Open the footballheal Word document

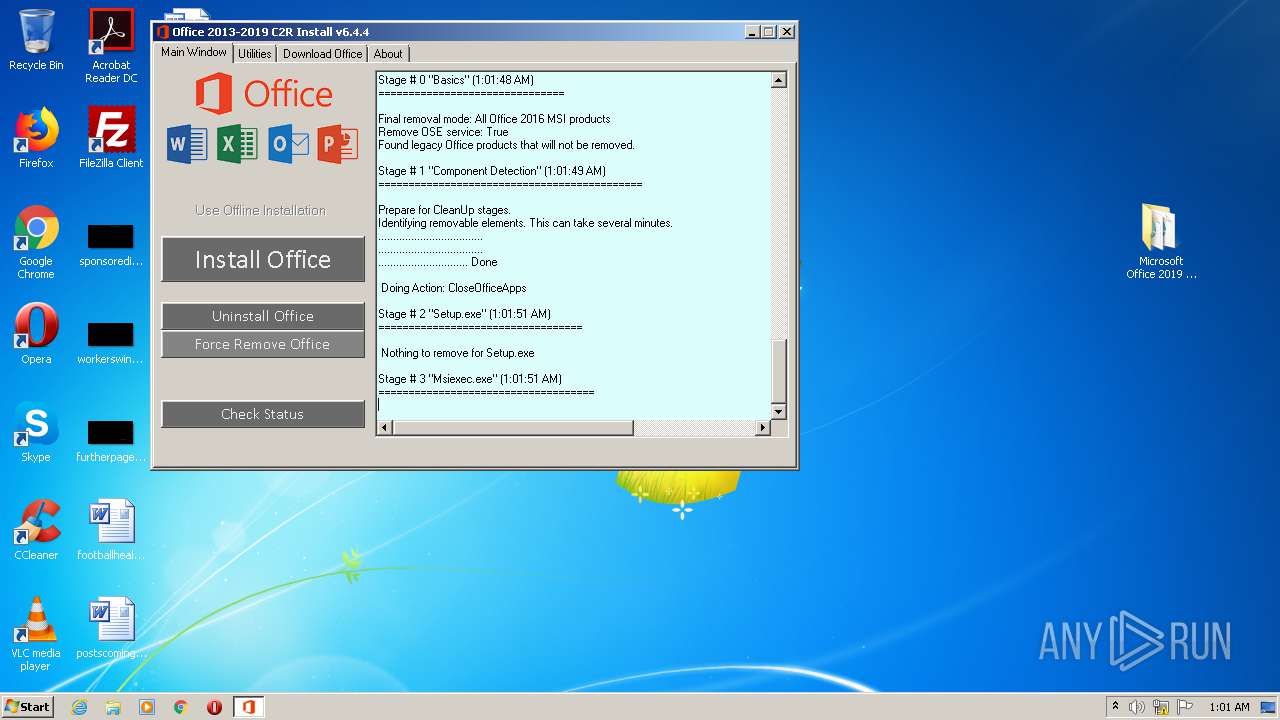(111, 530)
